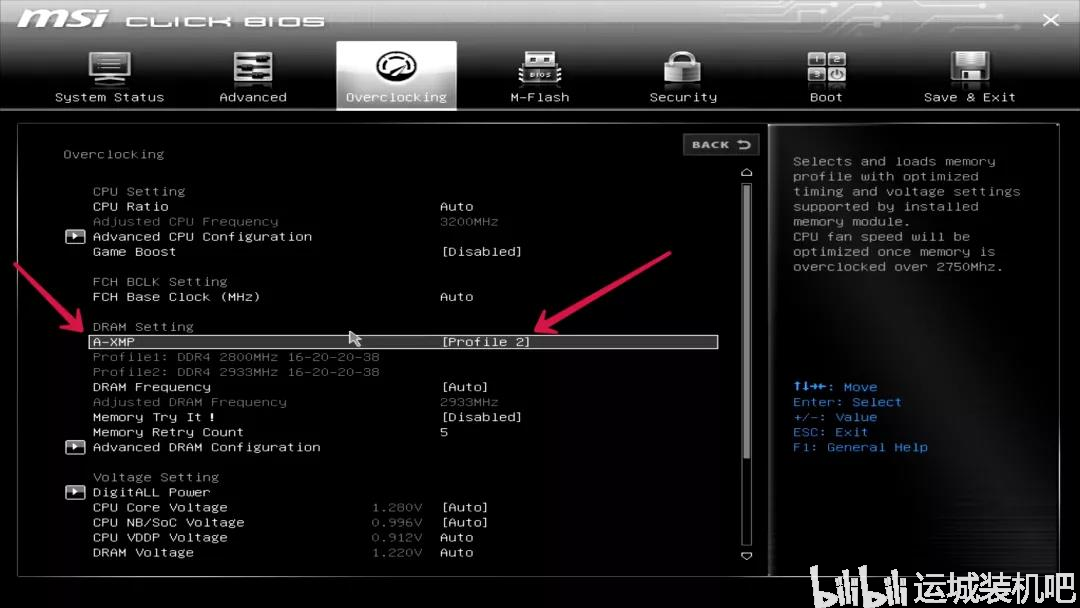Click the scroll down arrow
Screen dimensions: 1080x608
pyautogui.click(x=747, y=556)
